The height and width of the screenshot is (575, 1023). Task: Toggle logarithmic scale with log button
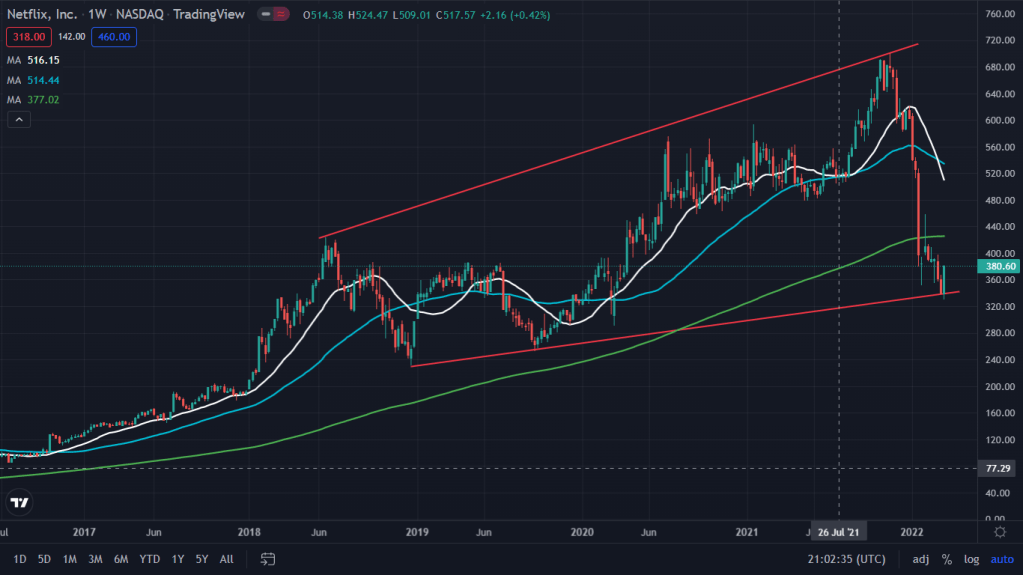pos(970,558)
